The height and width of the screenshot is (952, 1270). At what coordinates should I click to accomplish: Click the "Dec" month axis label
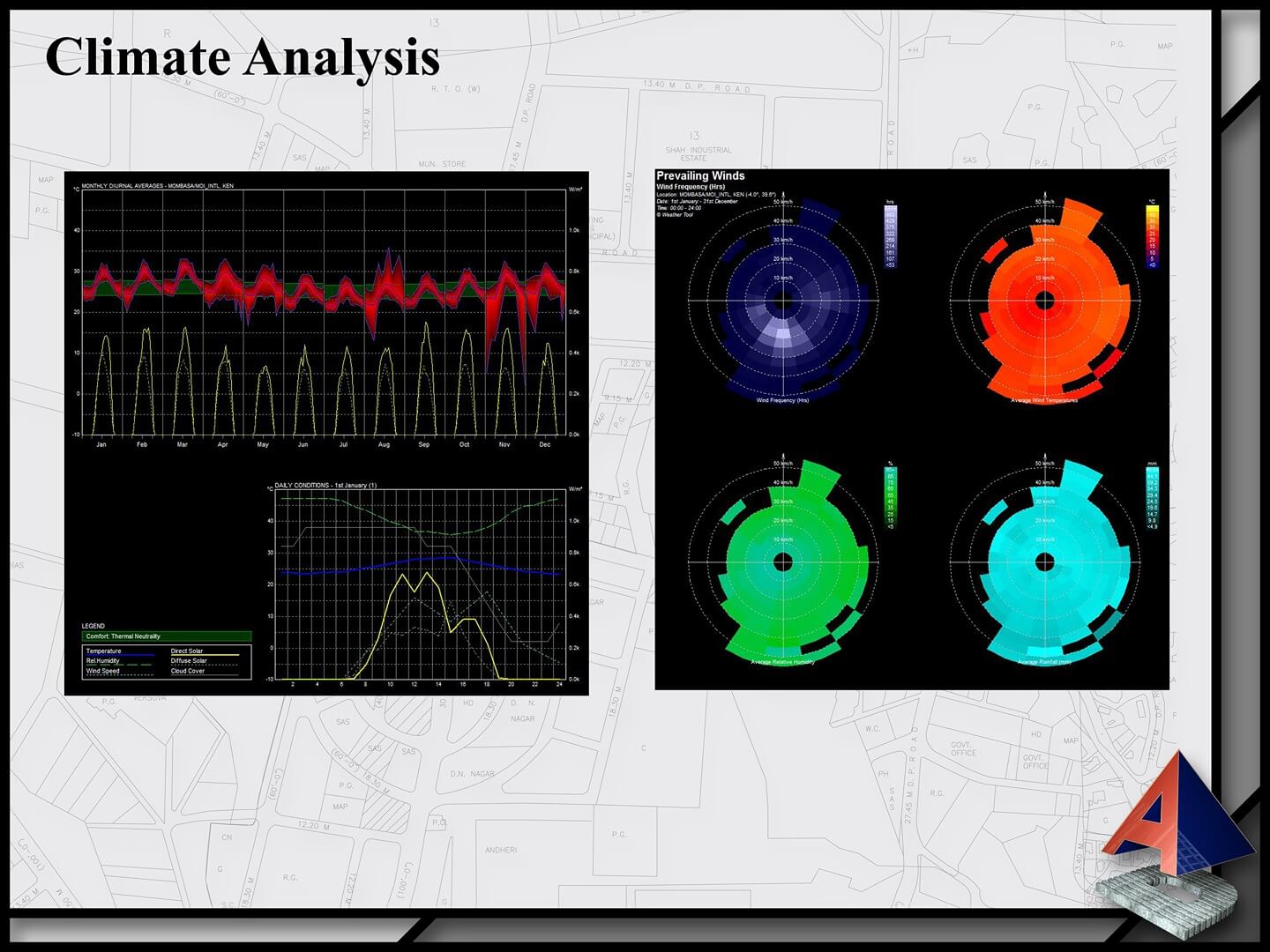tap(545, 445)
